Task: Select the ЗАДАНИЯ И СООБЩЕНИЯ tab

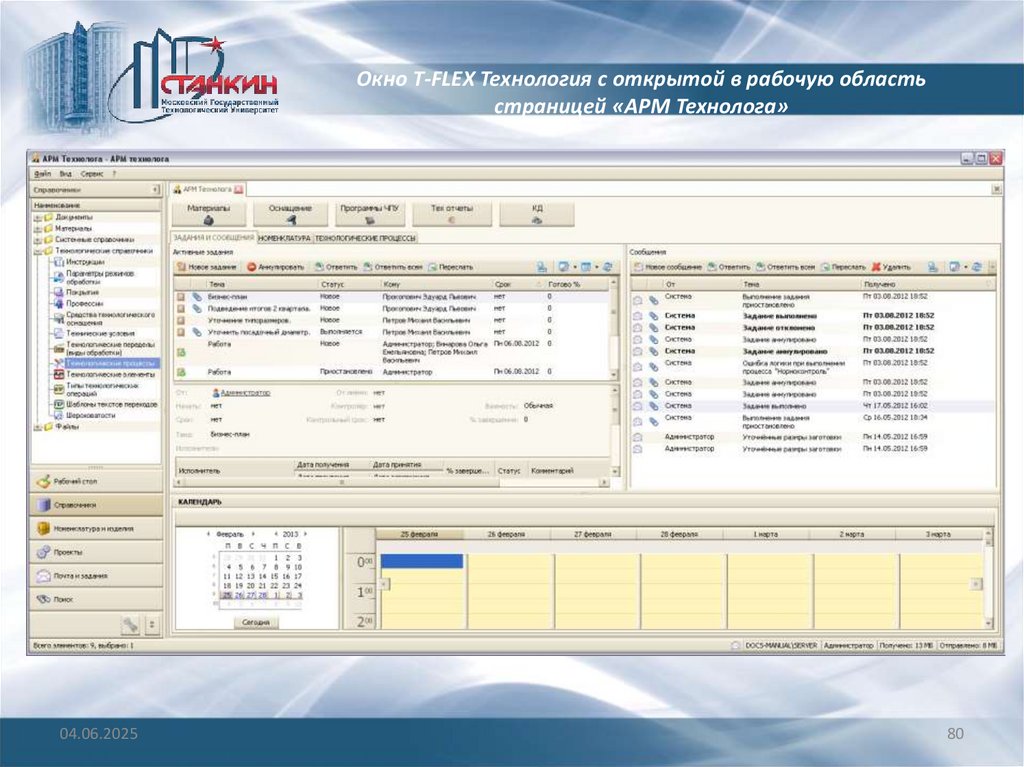Action: pyautogui.click(x=214, y=238)
